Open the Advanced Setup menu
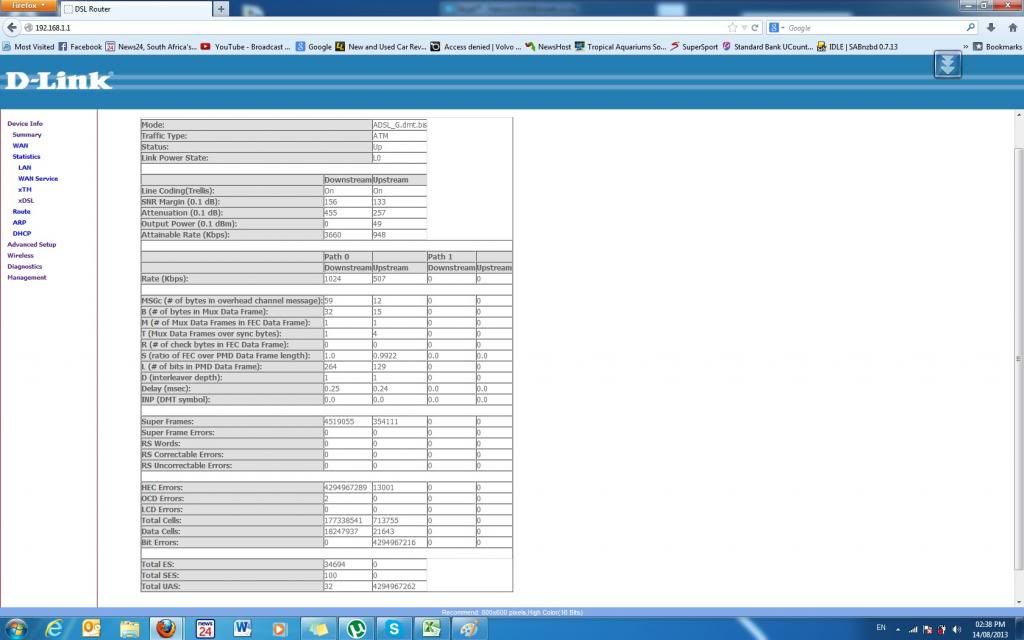The image size is (1024, 640). [31, 244]
